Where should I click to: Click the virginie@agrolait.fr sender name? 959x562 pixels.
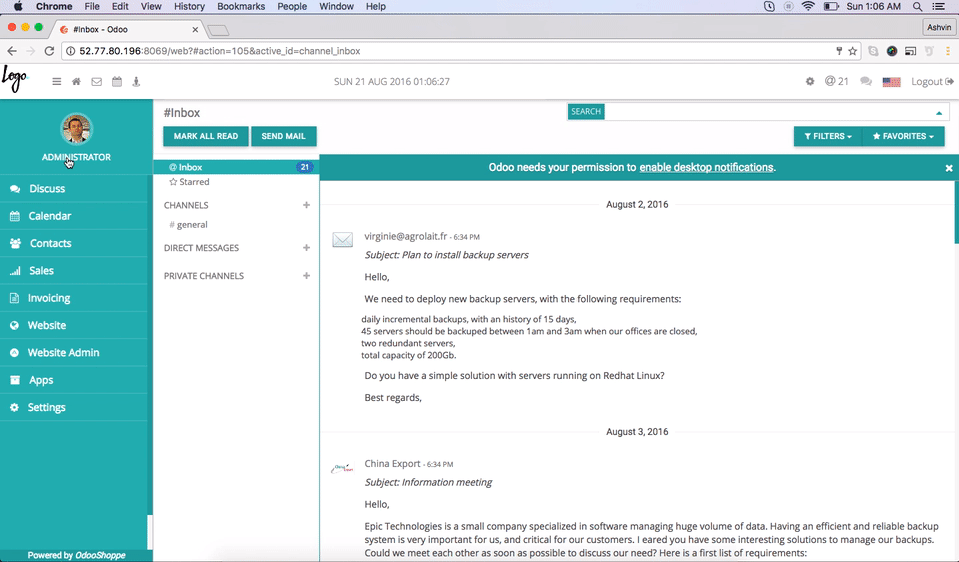pos(405,236)
